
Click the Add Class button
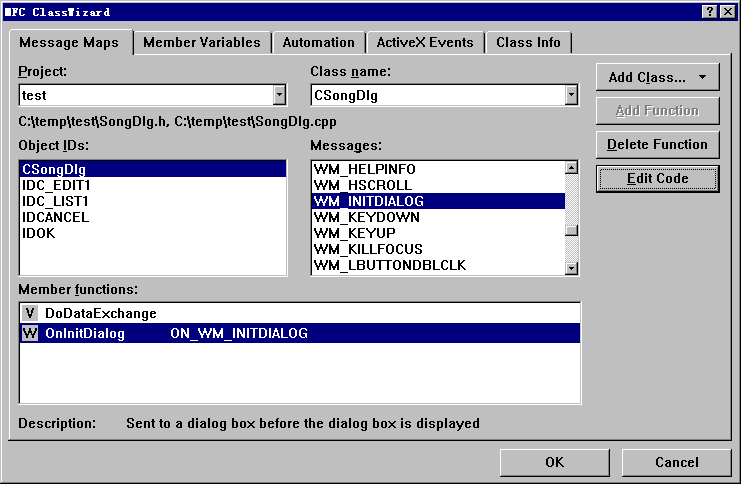657,77
